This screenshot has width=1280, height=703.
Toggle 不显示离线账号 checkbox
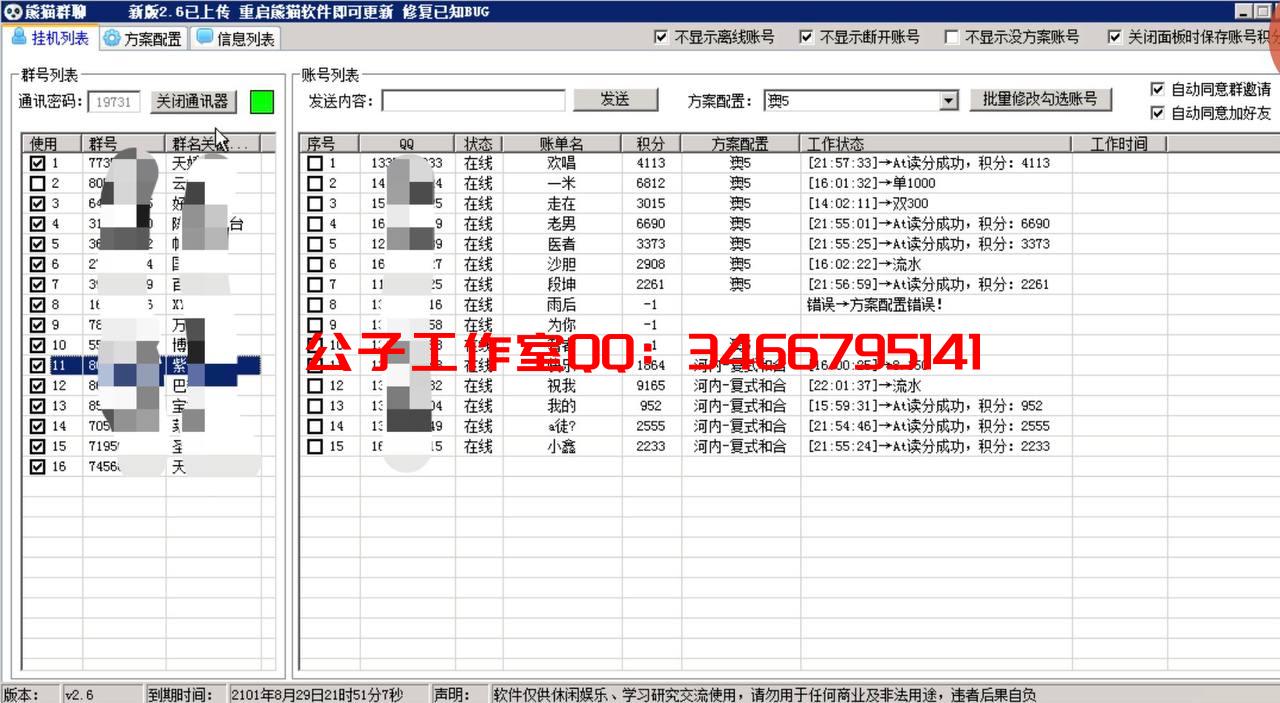click(x=660, y=37)
